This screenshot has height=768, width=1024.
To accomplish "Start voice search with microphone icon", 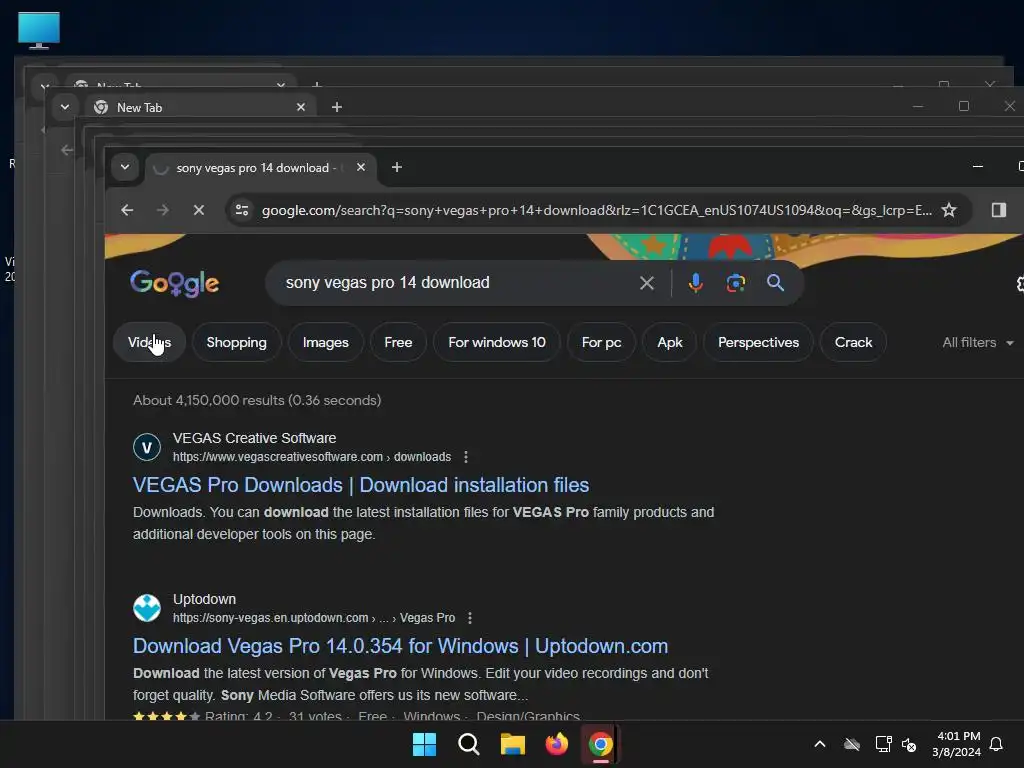I will [x=696, y=283].
